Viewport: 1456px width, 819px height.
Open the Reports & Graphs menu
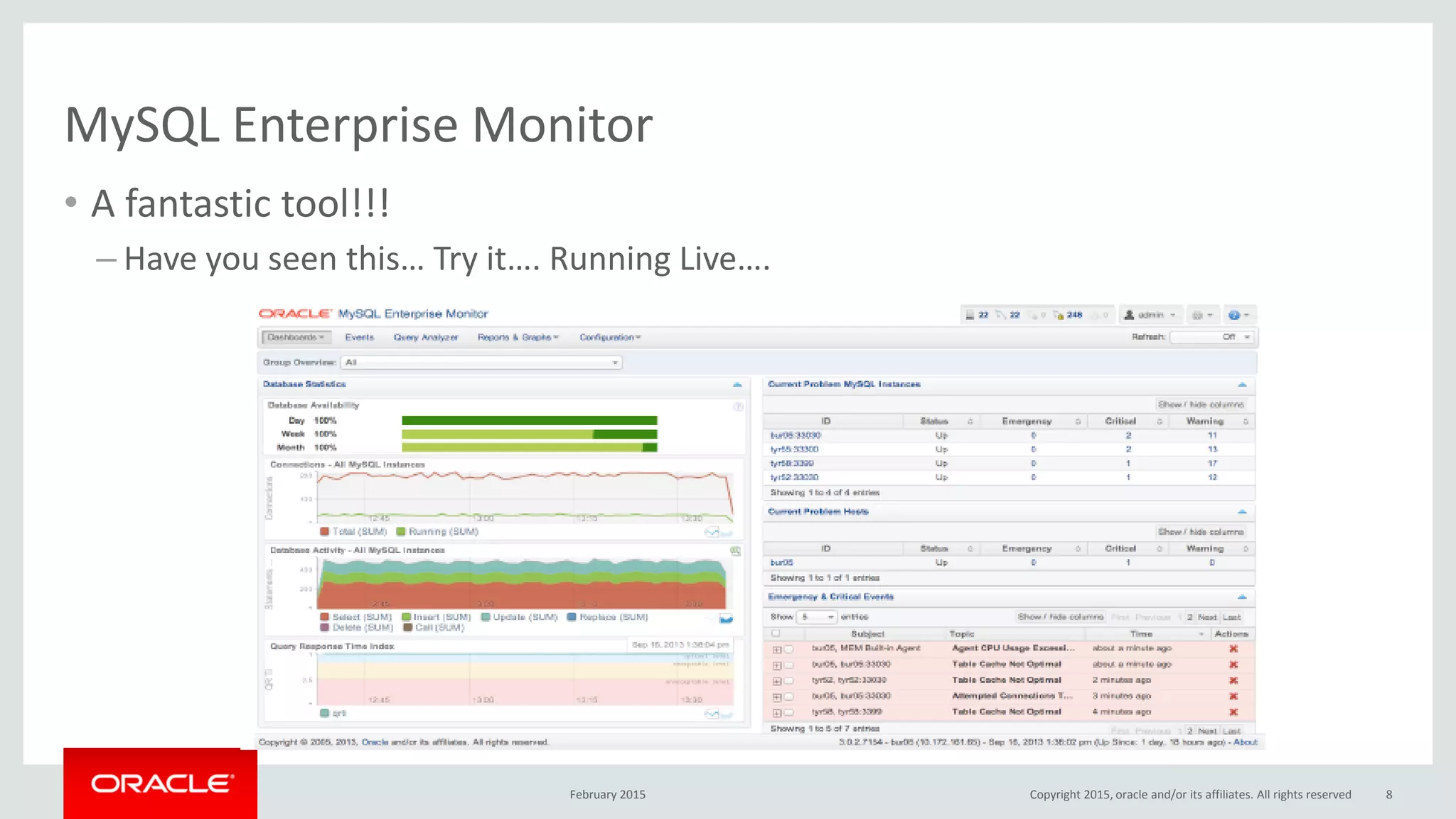click(518, 337)
